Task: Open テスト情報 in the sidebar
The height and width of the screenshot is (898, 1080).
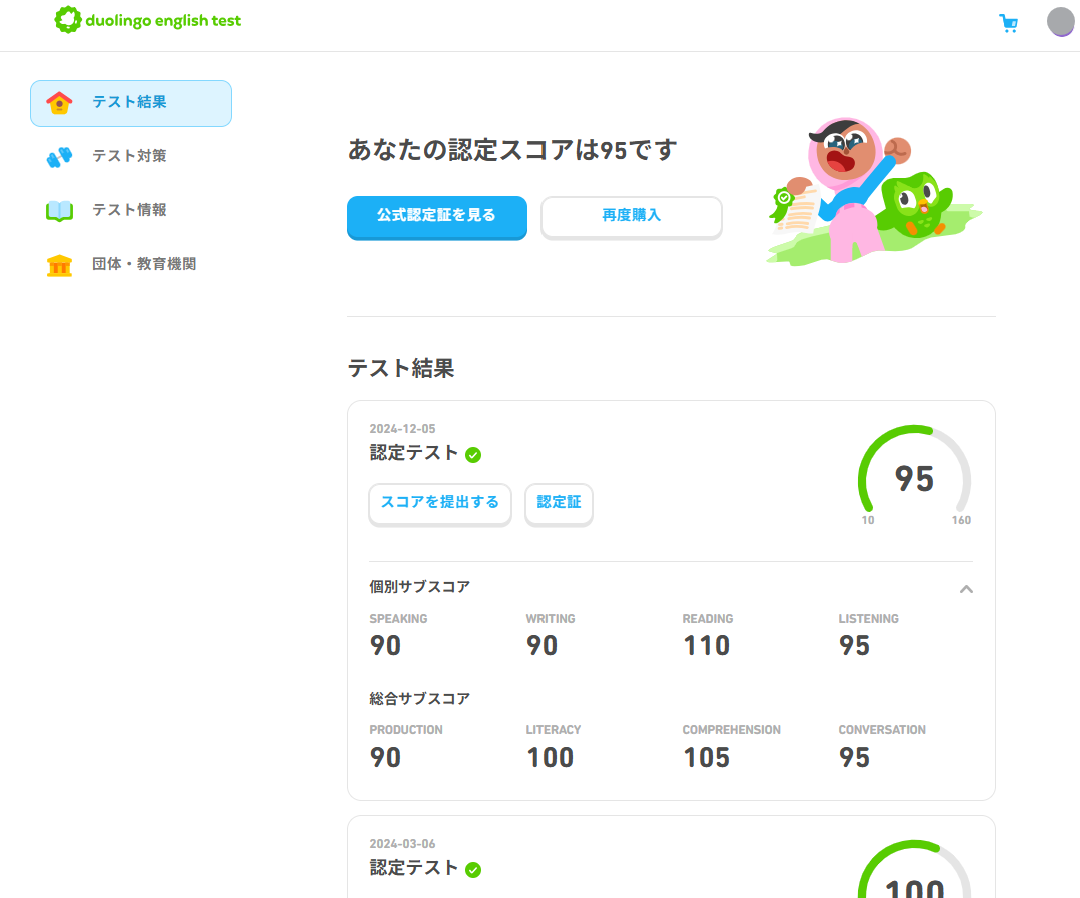Action: pyautogui.click(x=129, y=210)
